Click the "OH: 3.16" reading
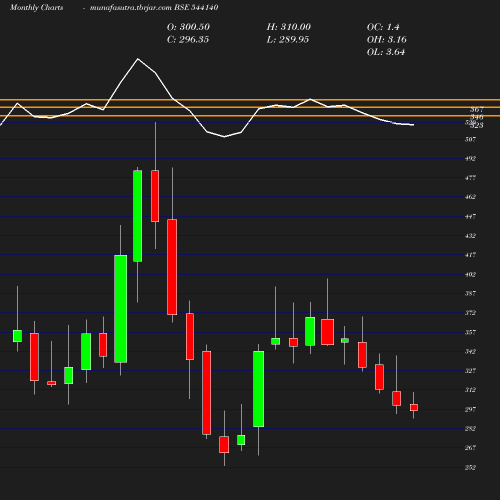Viewport: 500px width, 500px height. tap(387, 40)
